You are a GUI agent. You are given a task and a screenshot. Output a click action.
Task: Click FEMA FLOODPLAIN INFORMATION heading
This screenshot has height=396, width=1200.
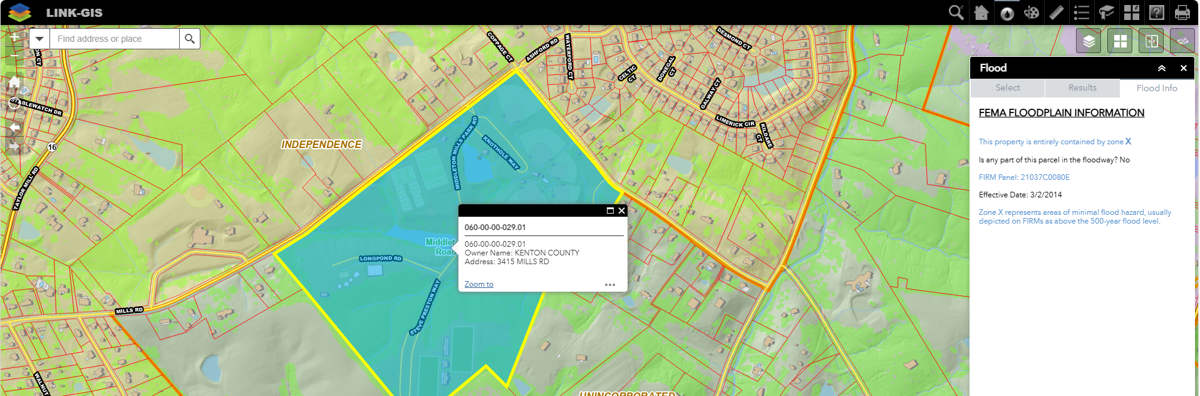pos(1061,113)
